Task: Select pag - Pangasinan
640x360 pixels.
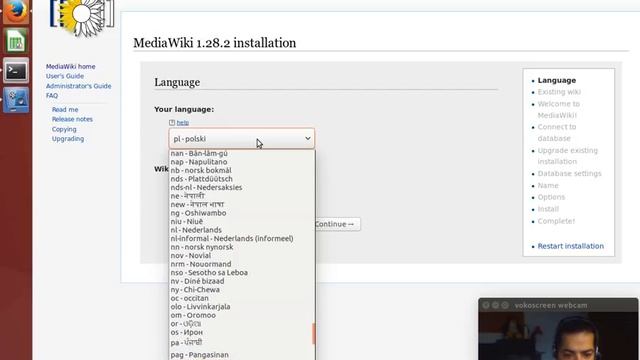Action: click(242, 355)
